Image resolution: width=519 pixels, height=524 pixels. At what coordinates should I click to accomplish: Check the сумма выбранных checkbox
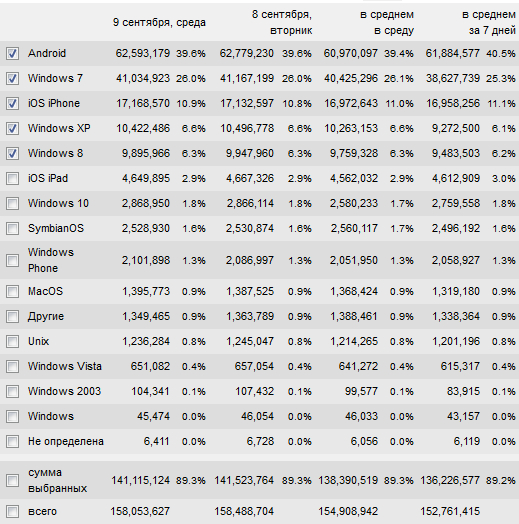click(12, 481)
